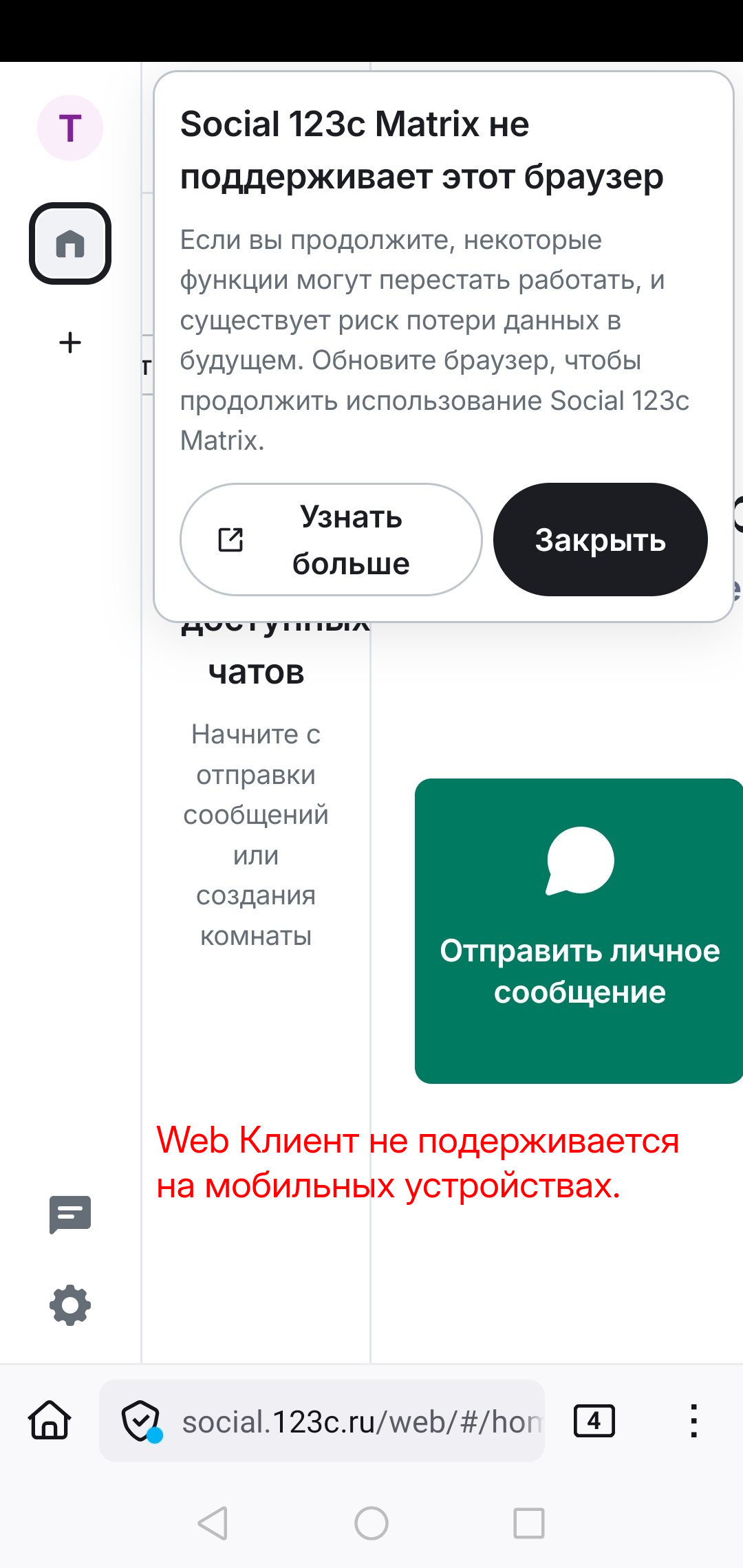Click the external link icon beside Узнать больше
This screenshot has height=1568, width=743.
point(230,540)
